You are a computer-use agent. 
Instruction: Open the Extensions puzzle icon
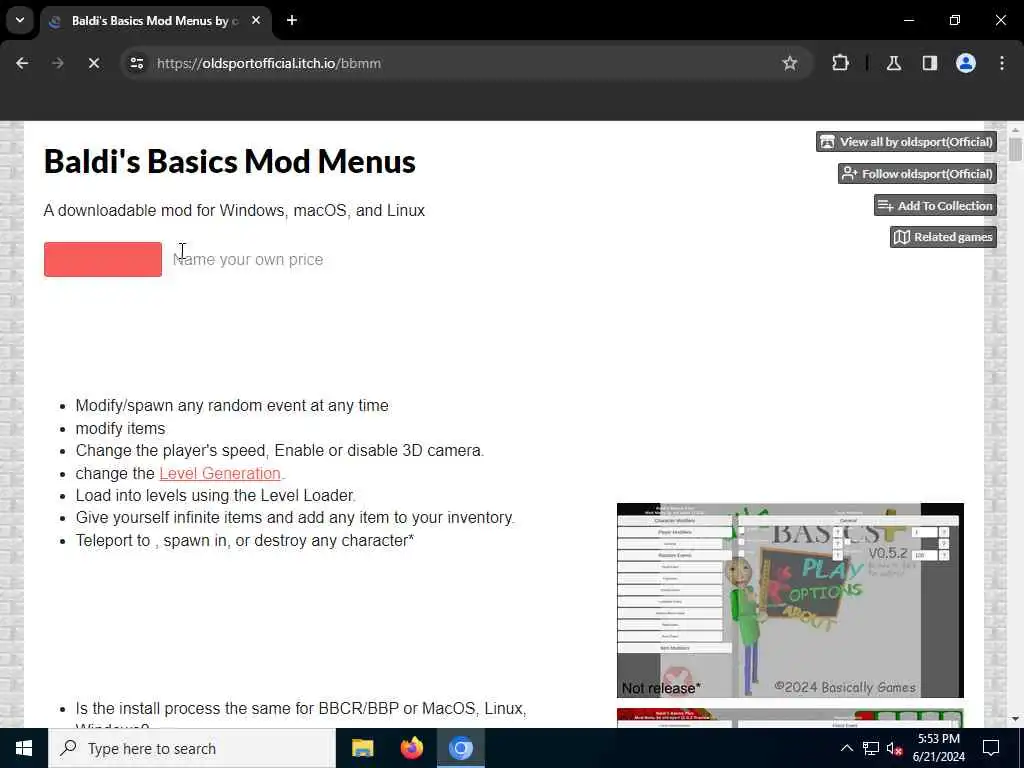click(840, 63)
